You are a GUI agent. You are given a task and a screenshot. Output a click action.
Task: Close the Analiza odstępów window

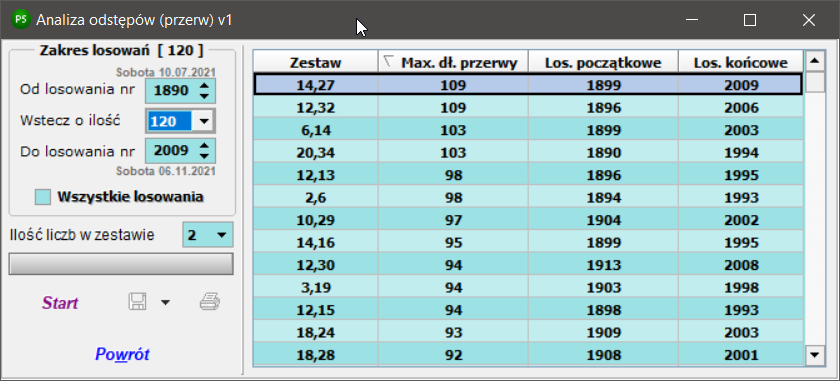pyautogui.click(x=808, y=20)
